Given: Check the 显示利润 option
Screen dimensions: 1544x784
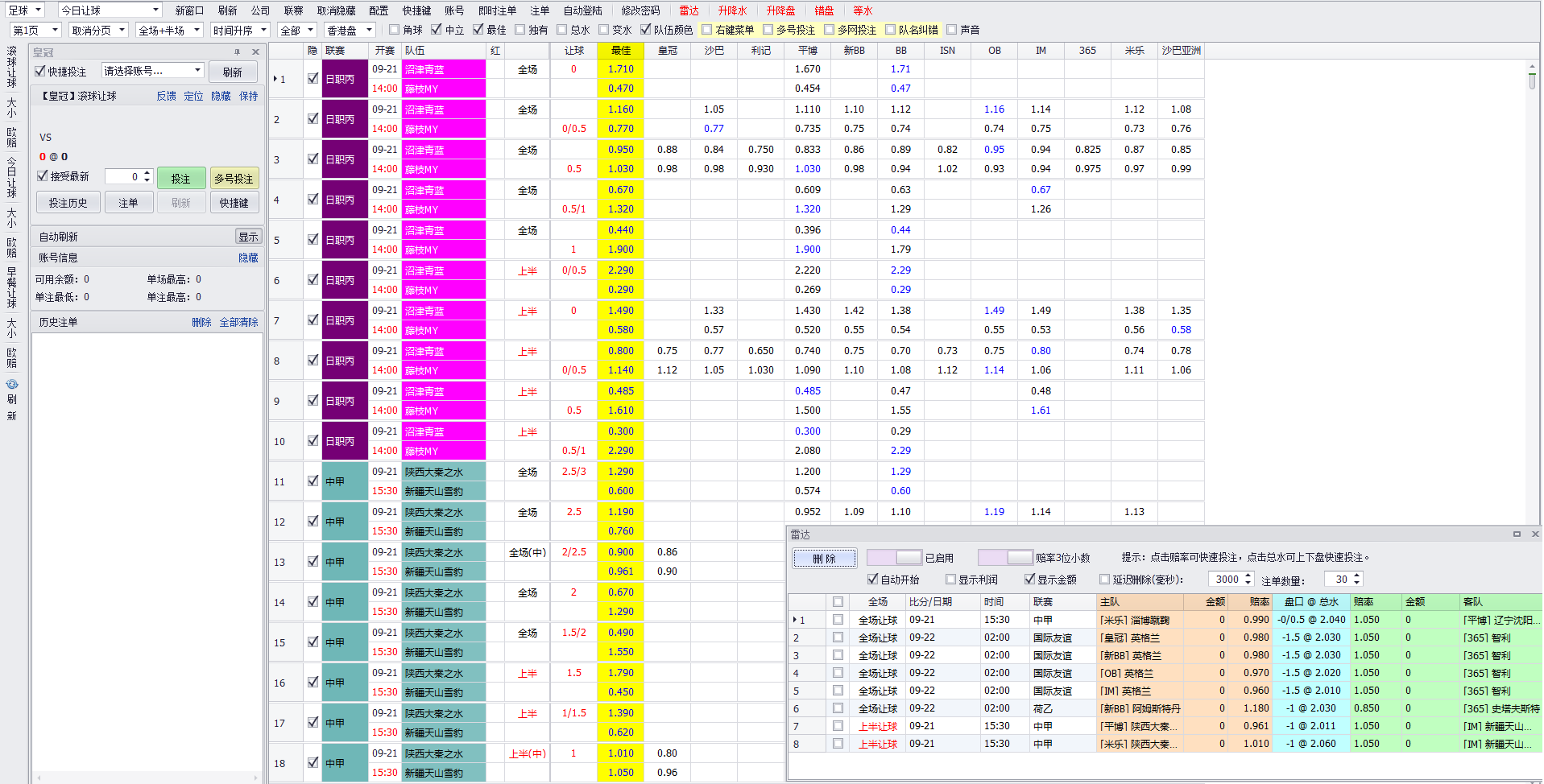Looking at the screenshot, I should pos(950,580).
